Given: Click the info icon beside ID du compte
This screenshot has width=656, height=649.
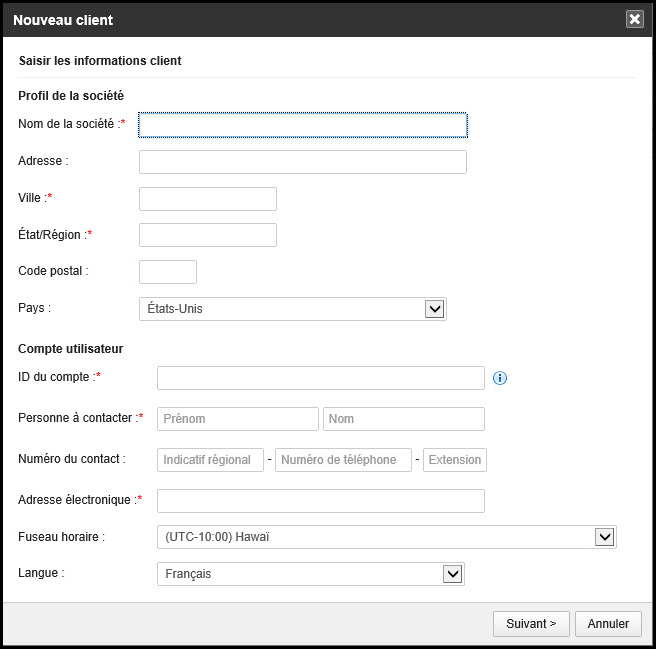Looking at the screenshot, I should click(501, 378).
